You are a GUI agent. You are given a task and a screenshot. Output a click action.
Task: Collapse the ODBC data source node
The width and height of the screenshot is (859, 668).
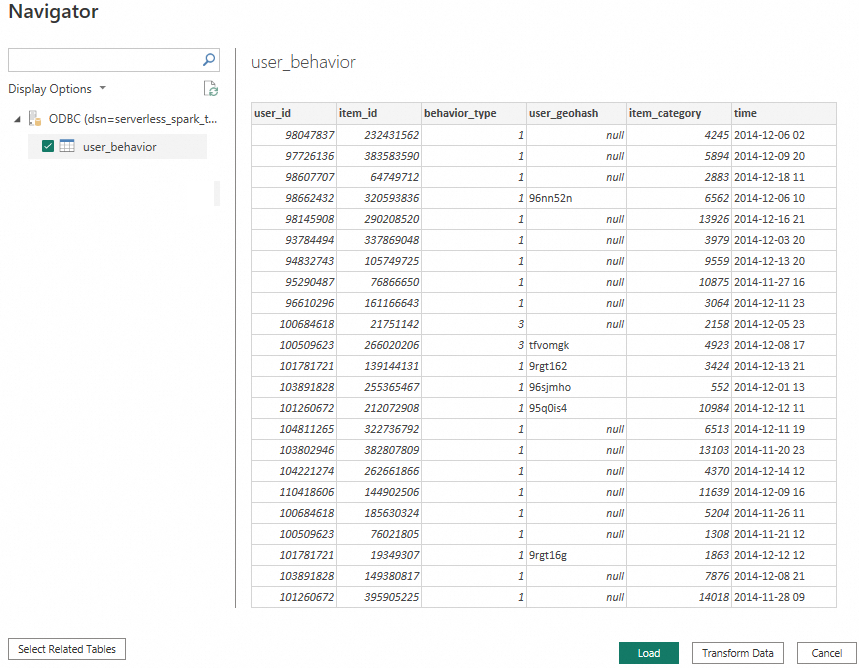coord(17,119)
